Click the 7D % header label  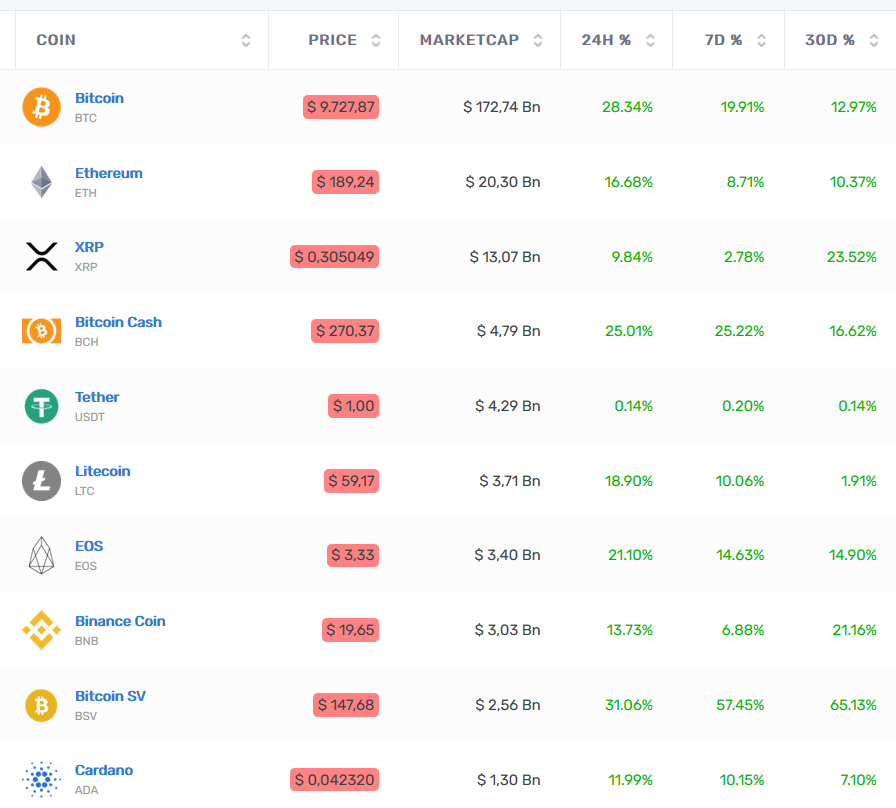tap(723, 40)
